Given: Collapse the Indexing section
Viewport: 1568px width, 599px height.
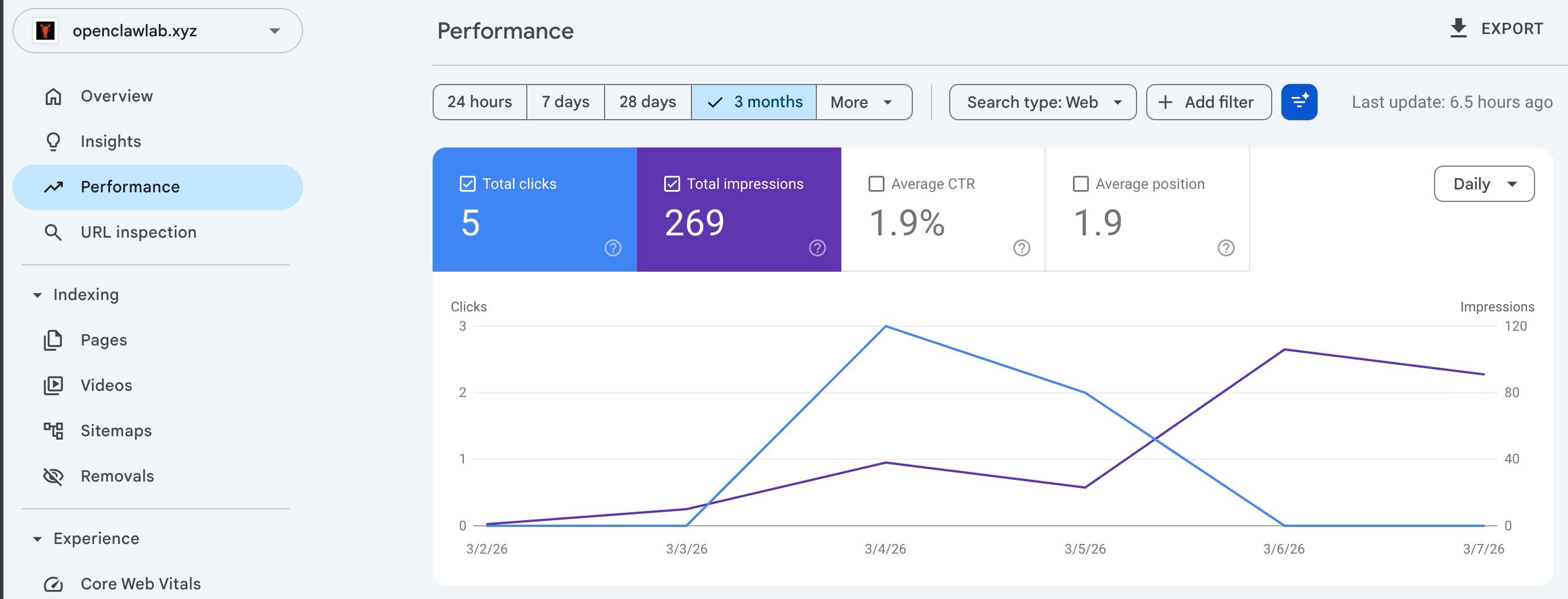Looking at the screenshot, I should click(x=37, y=295).
